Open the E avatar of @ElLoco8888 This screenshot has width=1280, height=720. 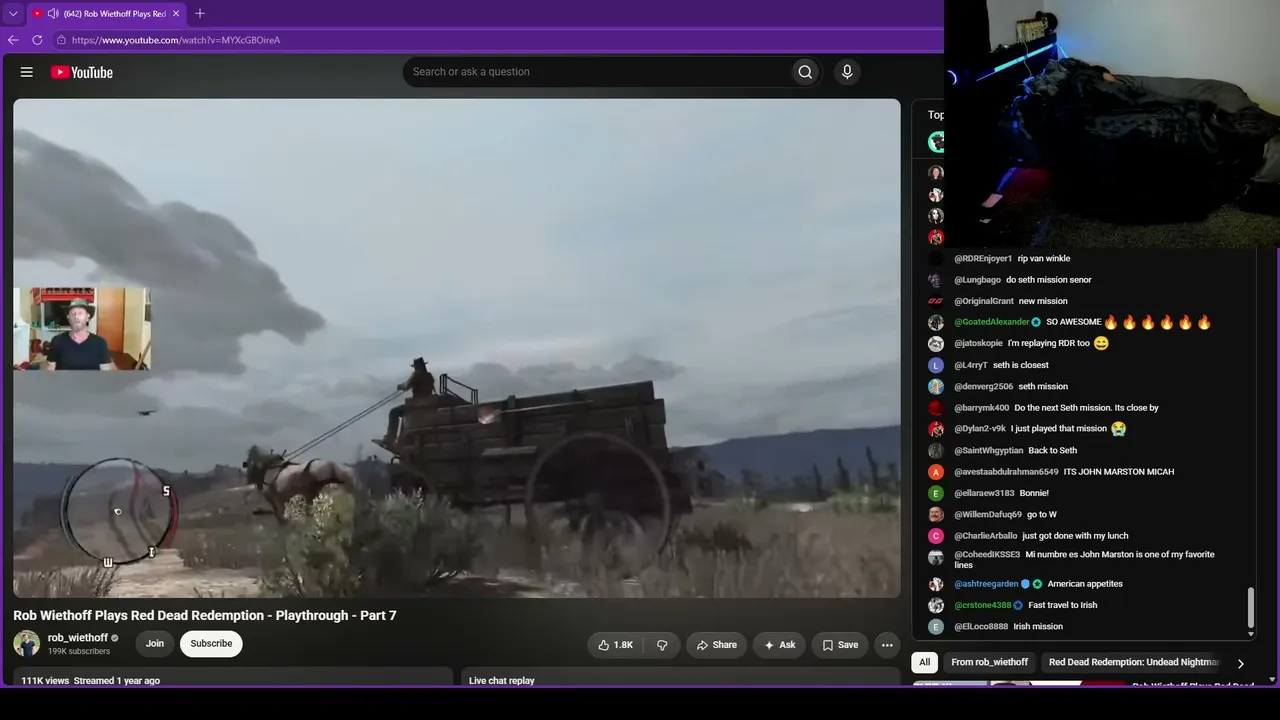pyautogui.click(x=936, y=627)
